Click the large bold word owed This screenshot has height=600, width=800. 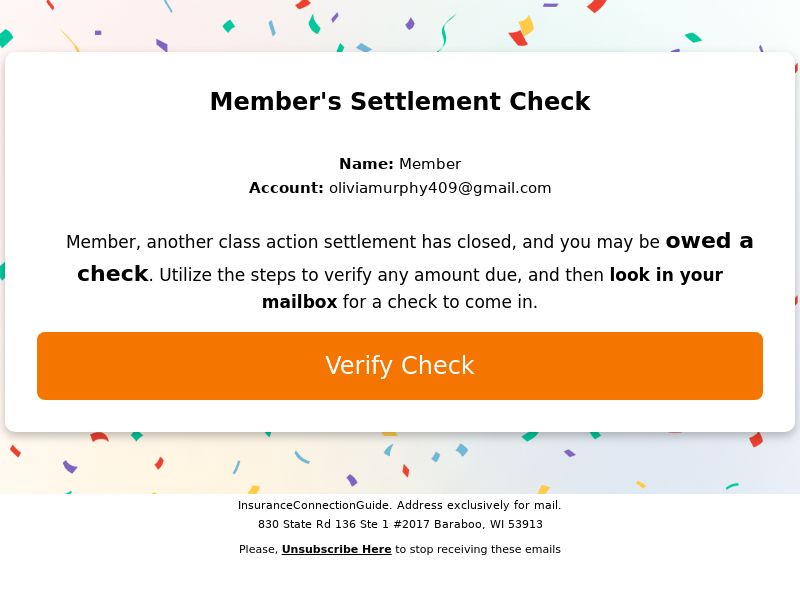click(x=698, y=240)
